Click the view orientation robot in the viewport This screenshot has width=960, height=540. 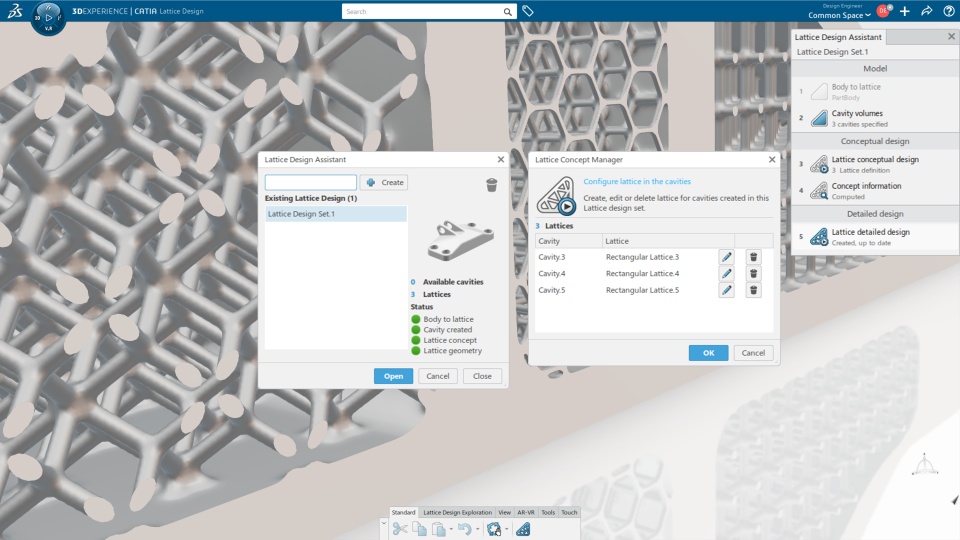pos(924,465)
